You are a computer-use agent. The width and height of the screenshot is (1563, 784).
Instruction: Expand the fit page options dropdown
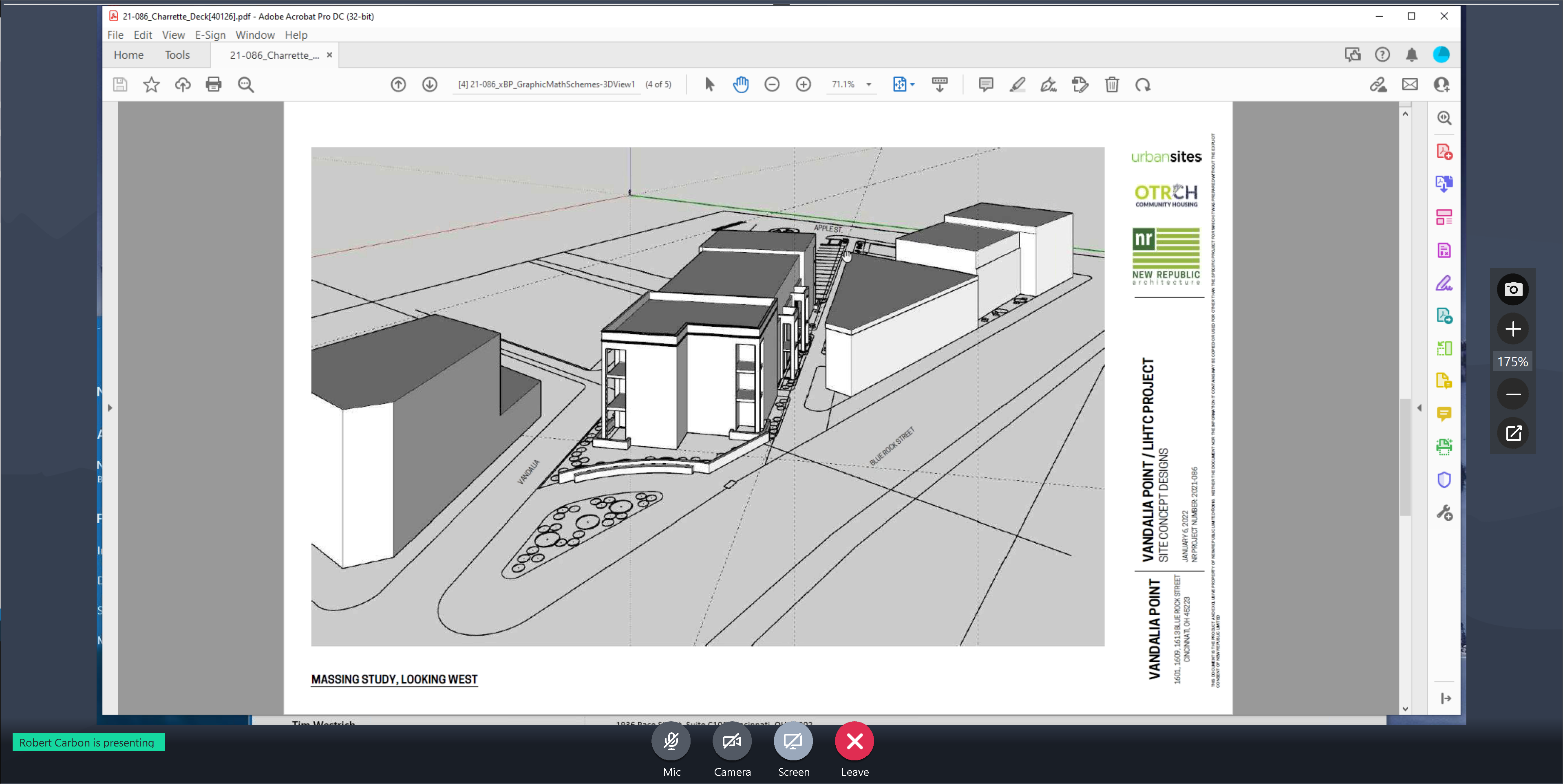(912, 84)
